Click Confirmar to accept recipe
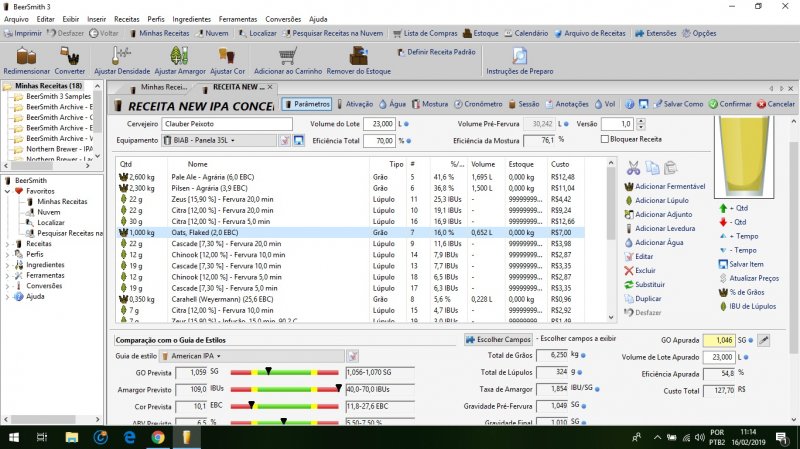This screenshot has height=449, width=800. pyautogui.click(x=730, y=104)
